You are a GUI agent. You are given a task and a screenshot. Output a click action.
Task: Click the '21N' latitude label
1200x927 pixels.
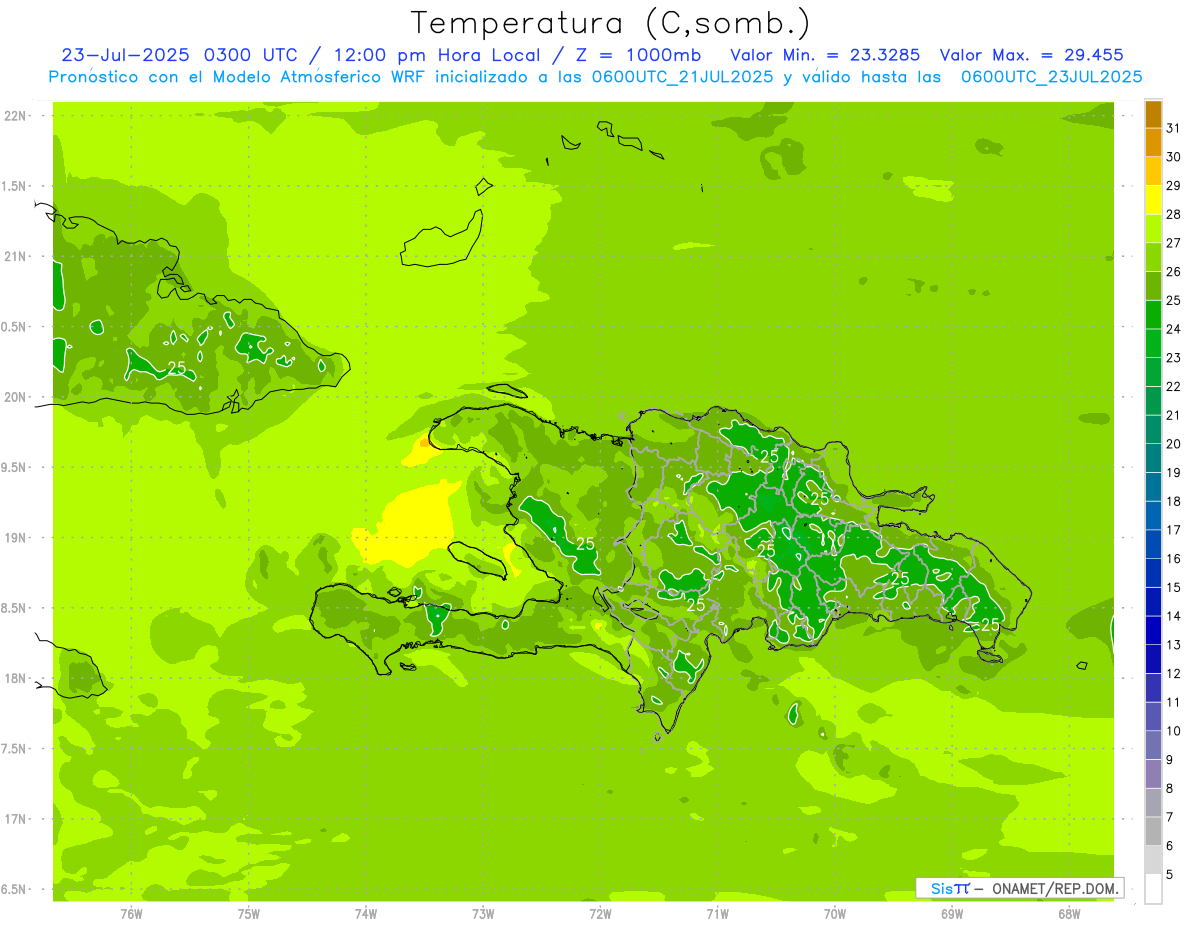click(x=15, y=256)
